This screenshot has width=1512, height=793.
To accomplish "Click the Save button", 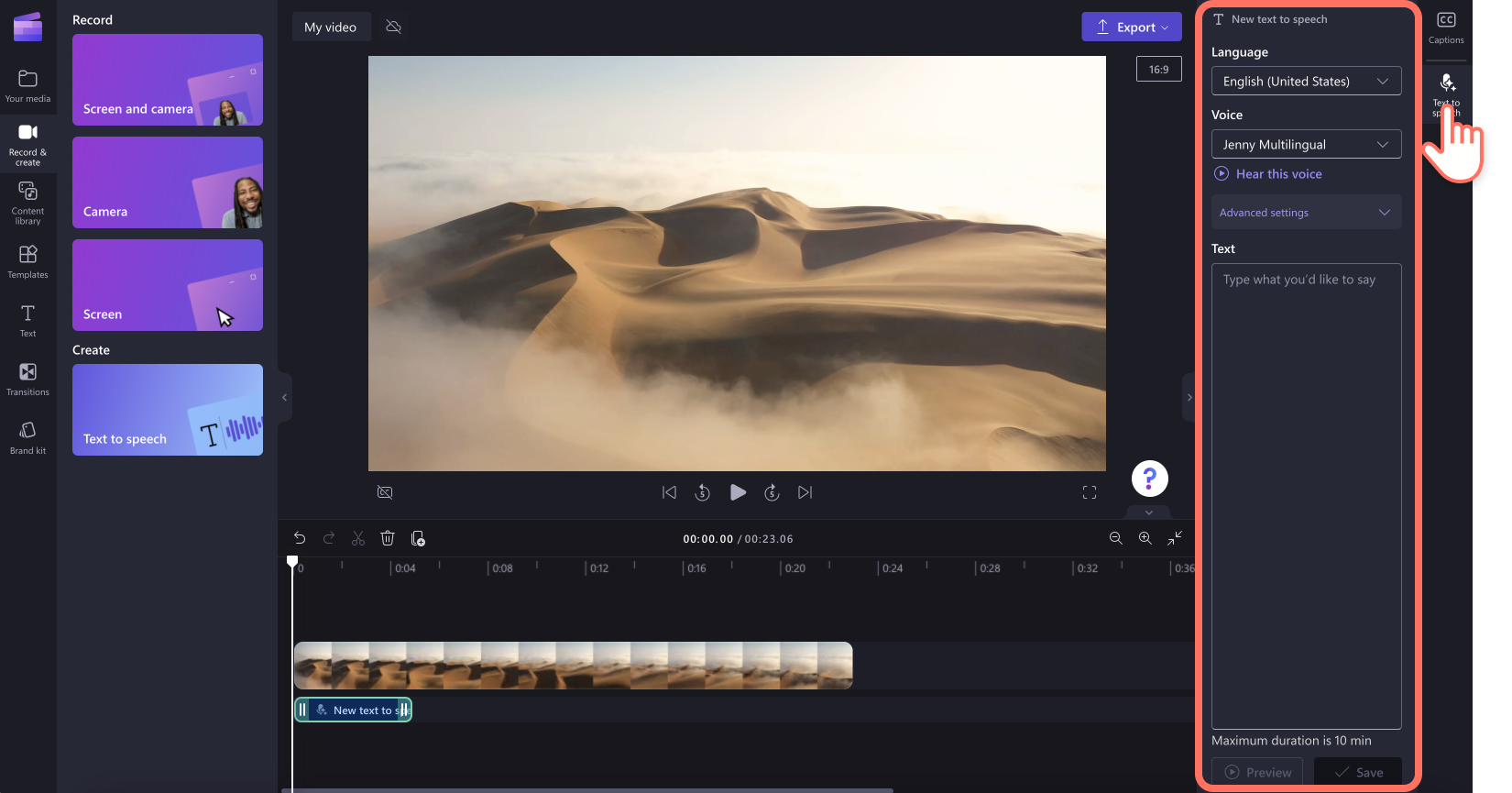I will [1358, 772].
